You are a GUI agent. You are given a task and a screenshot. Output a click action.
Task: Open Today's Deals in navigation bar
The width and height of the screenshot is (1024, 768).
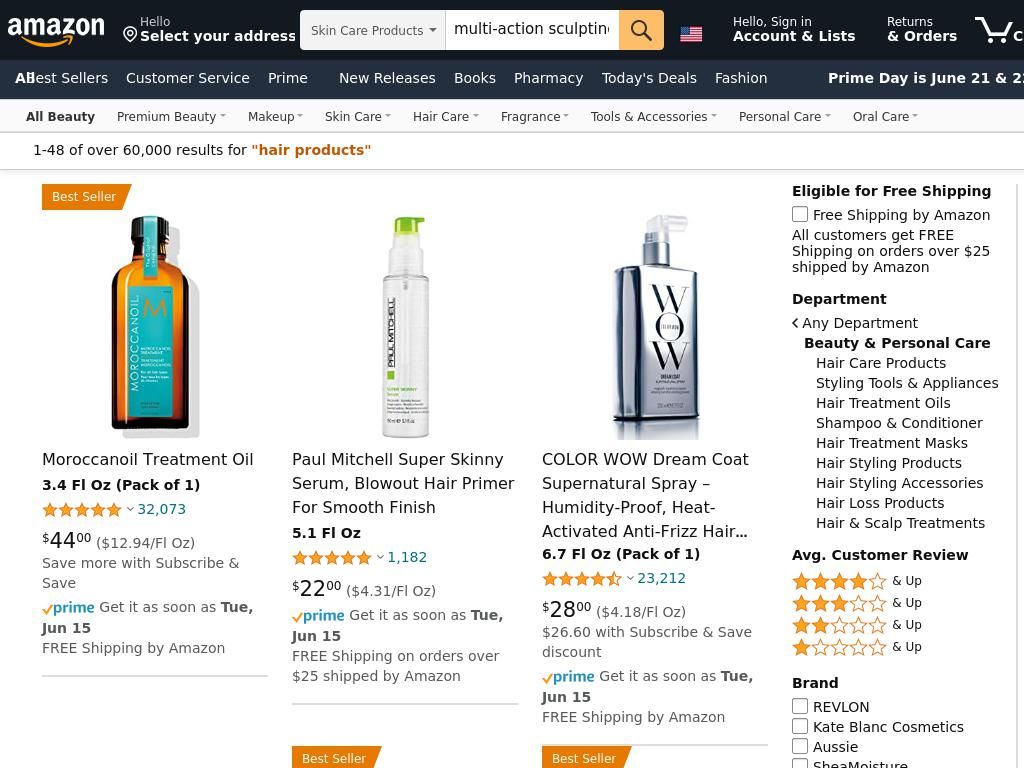click(648, 78)
